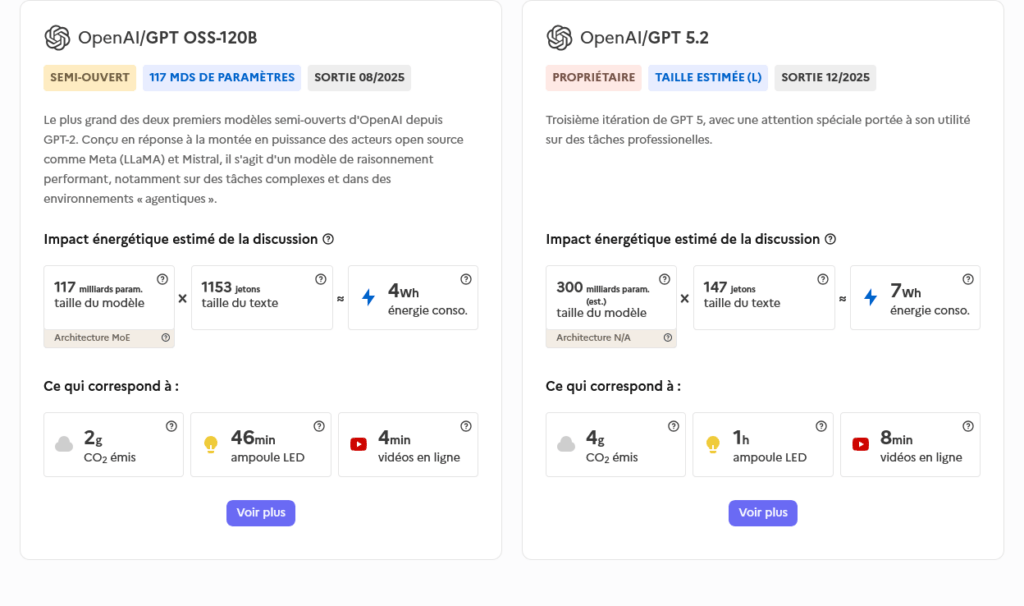The height and width of the screenshot is (606, 1024).
Task: Click the 300 milliards param. (est.) value
Action: (x=603, y=293)
